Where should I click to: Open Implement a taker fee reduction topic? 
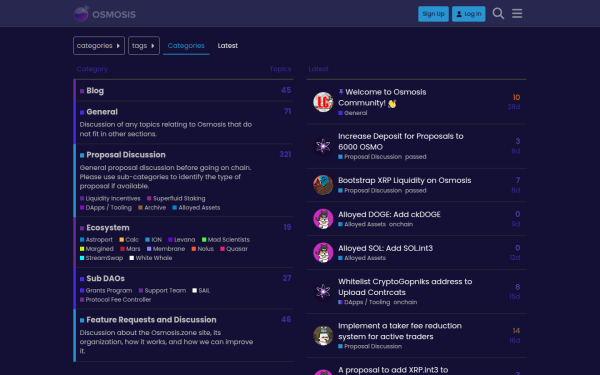[x=399, y=331]
